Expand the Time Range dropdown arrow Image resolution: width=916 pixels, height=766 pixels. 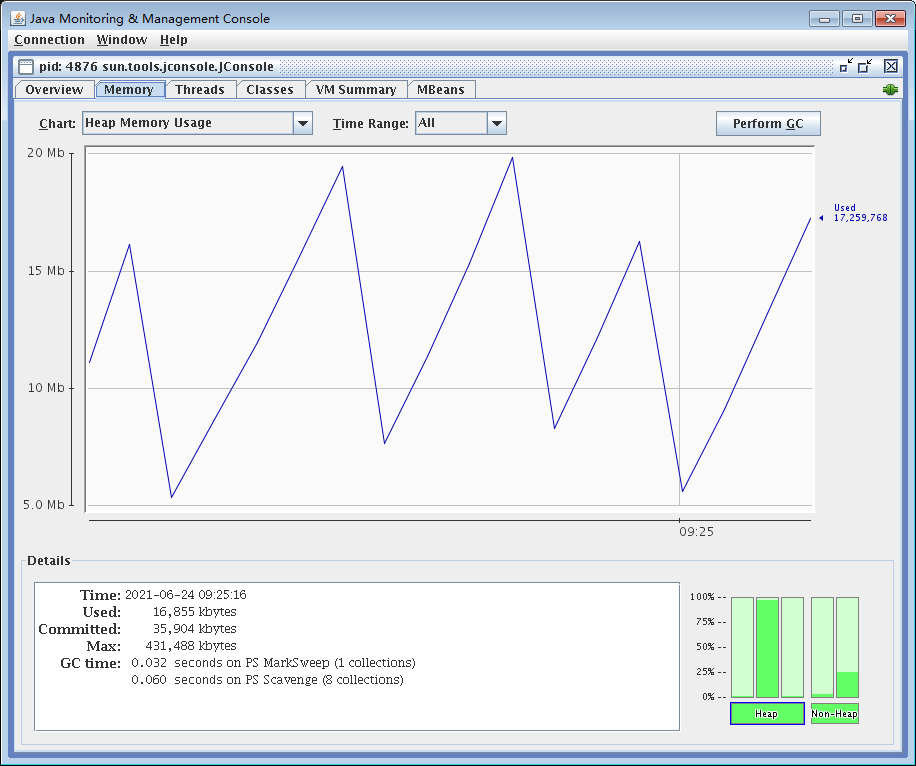(x=497, y=123)
